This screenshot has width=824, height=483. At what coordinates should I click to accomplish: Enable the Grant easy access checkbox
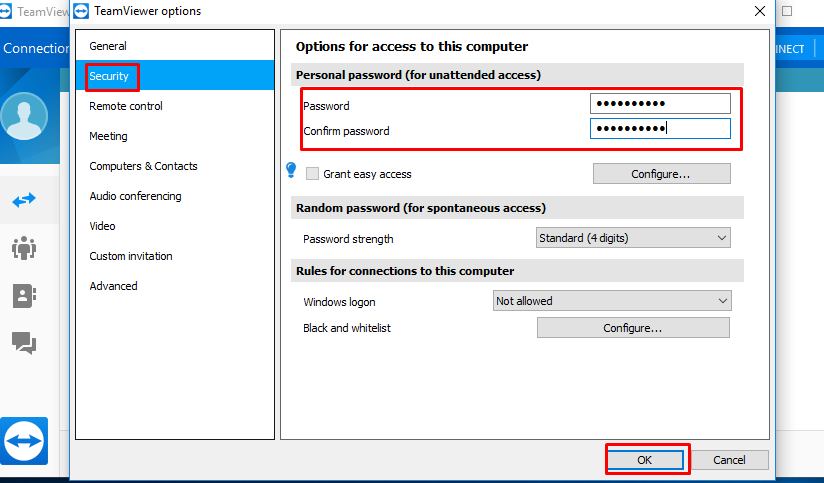[x=312, y=174]
